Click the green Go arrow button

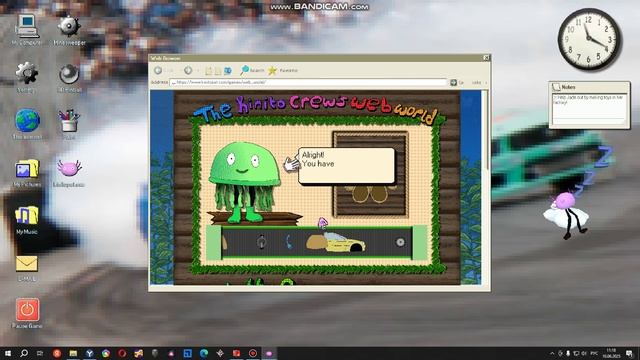(453, 82)
